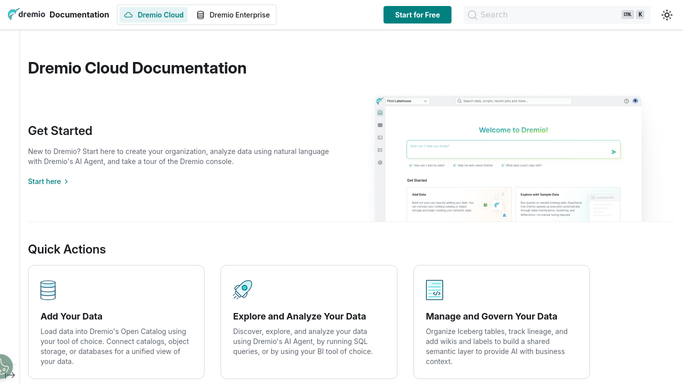Image resolution: width=683 pixels, height=384 pixels.
Task: Open the Dremio console preview image
Action: pos(508,158)
